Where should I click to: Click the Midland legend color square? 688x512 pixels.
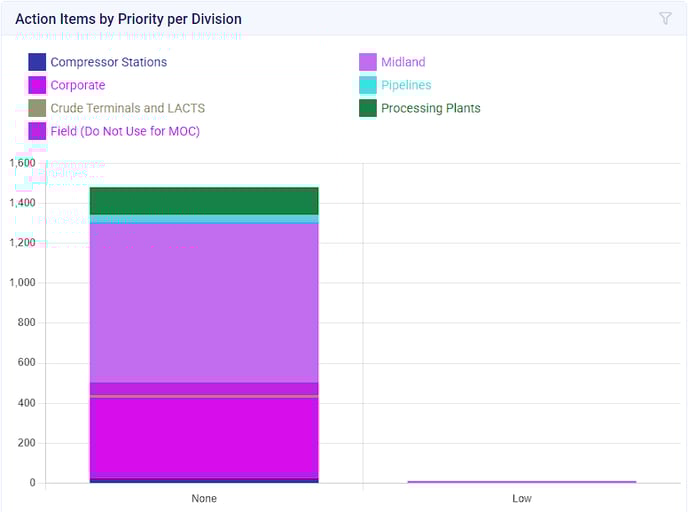367,62
